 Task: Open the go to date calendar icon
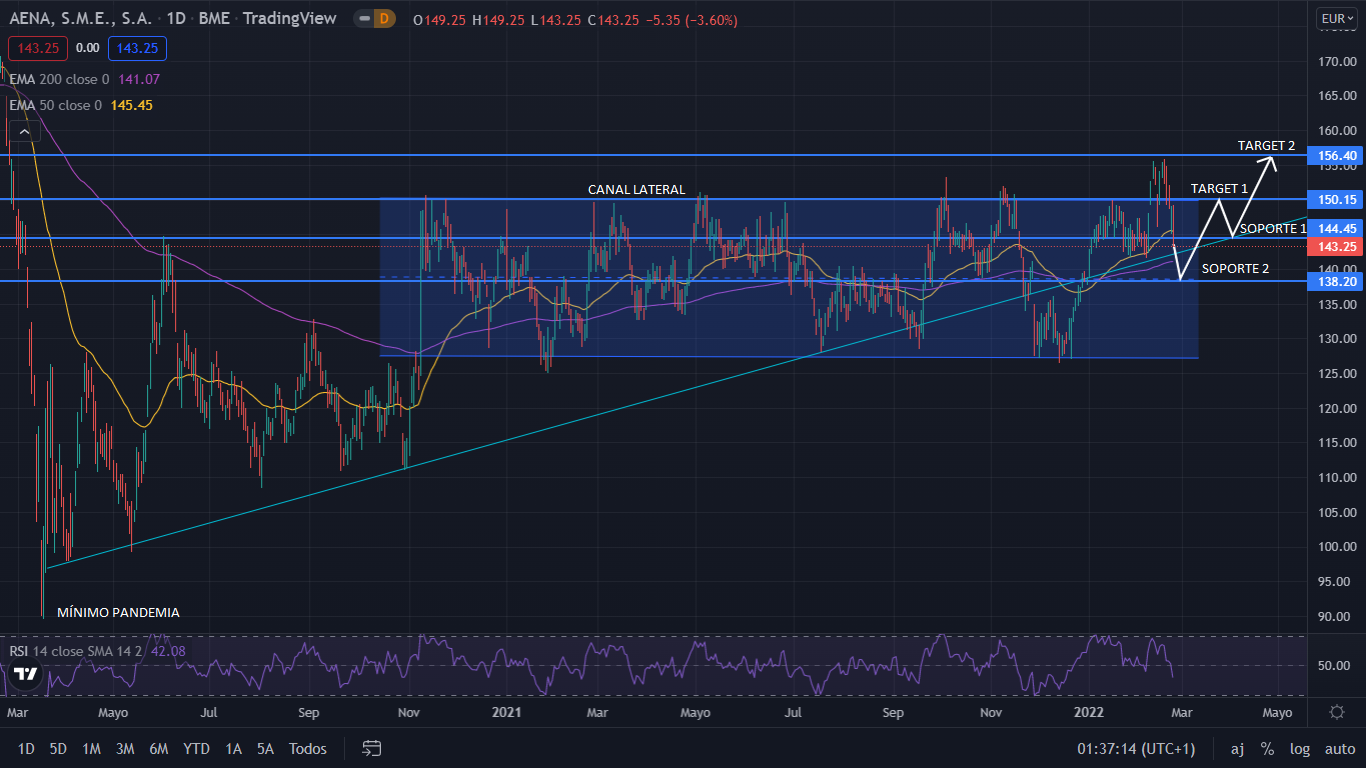tap(372, 748)
